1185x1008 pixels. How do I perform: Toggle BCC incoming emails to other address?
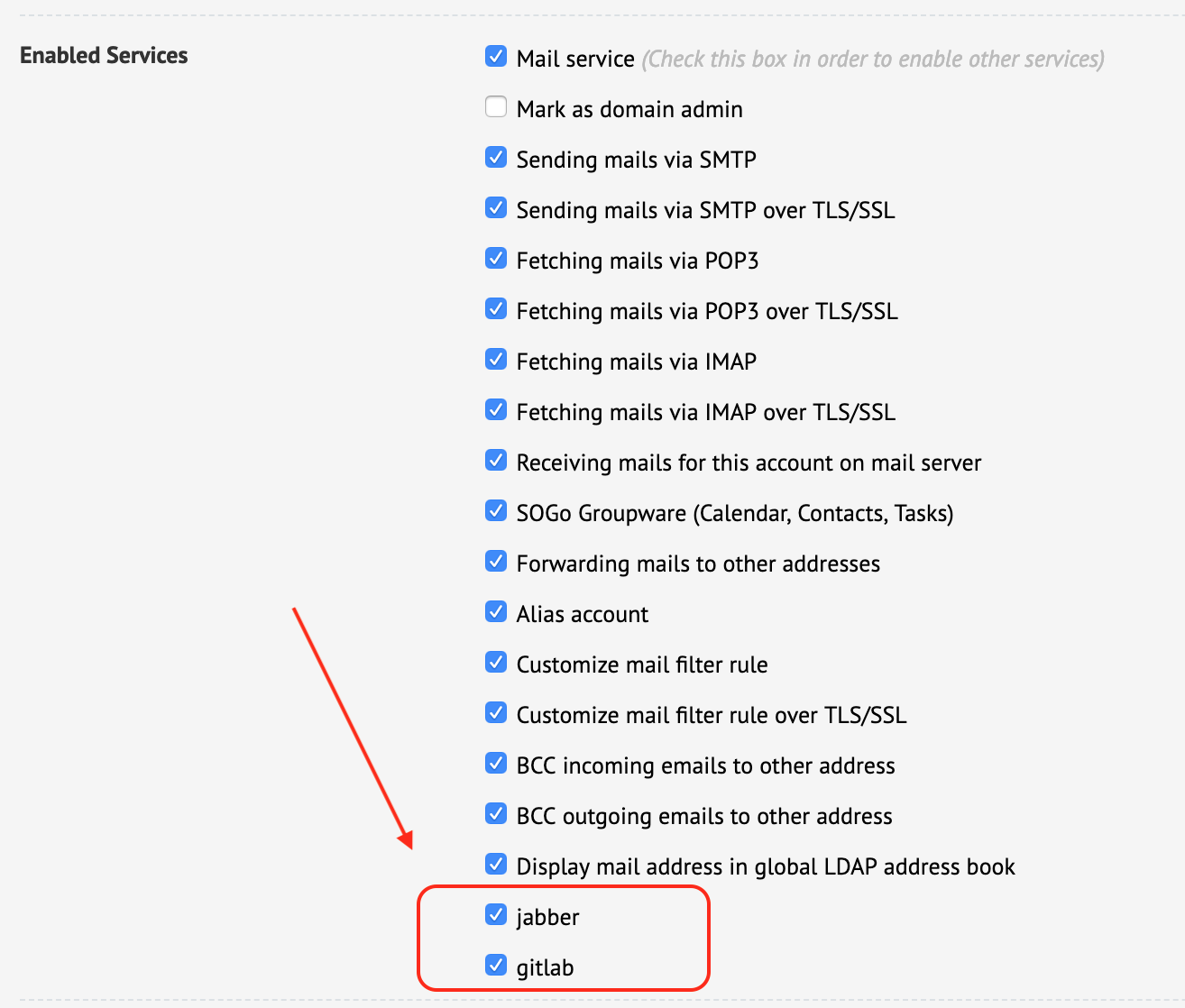[496, 764]
